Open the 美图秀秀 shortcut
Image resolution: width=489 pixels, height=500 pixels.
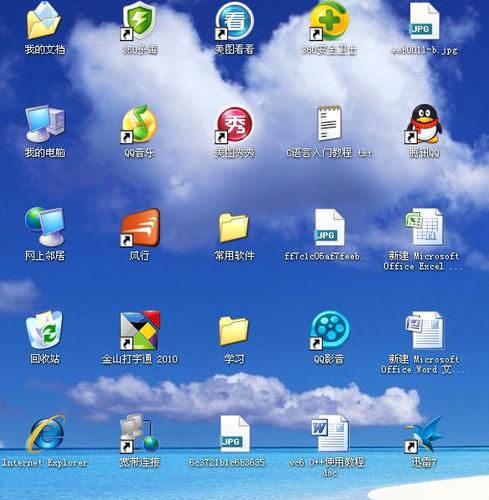(x=234, y=125)
